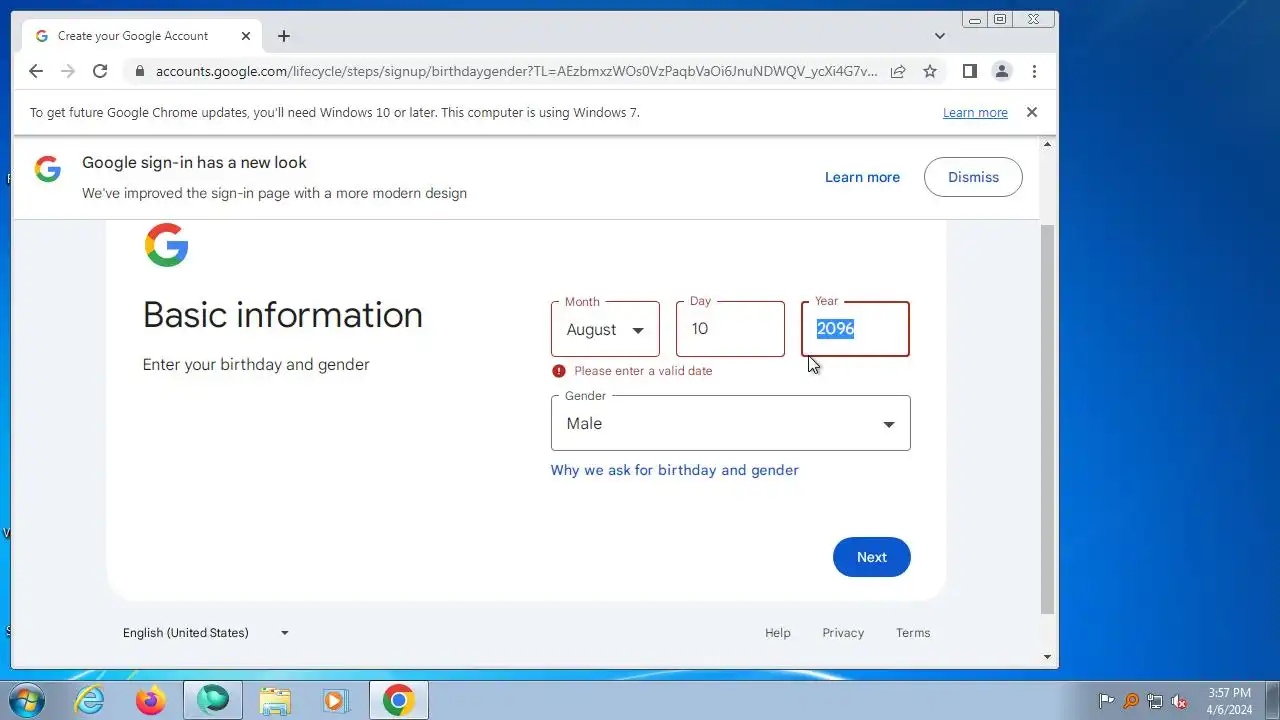This screenshot has width=1280, height=720.
Task: Open Why we ask for birthday and gender
Action: (674, 470)
